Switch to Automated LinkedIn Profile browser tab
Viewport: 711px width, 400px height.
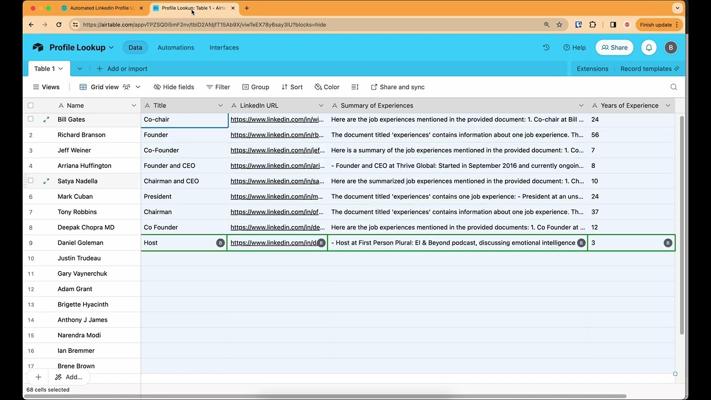tap(102, 8)
